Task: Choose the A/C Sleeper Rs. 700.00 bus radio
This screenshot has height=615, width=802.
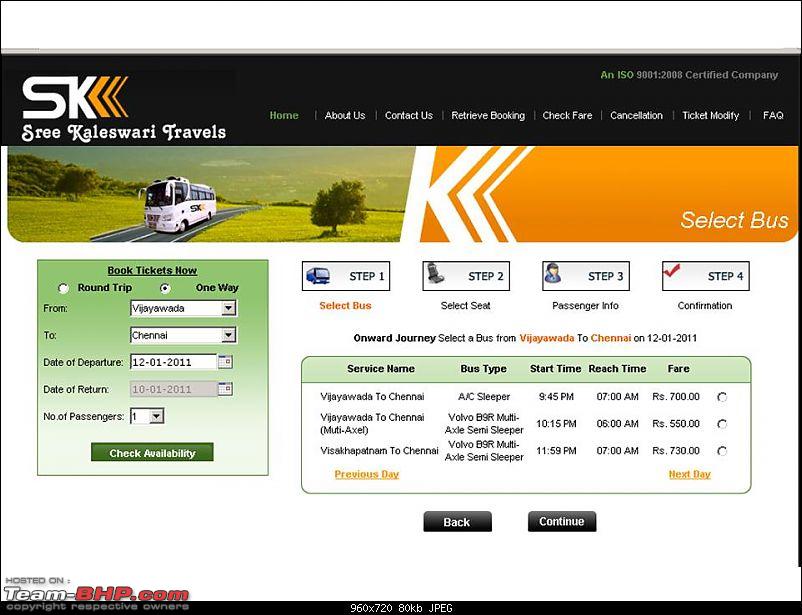Action: tap(722, 397)
